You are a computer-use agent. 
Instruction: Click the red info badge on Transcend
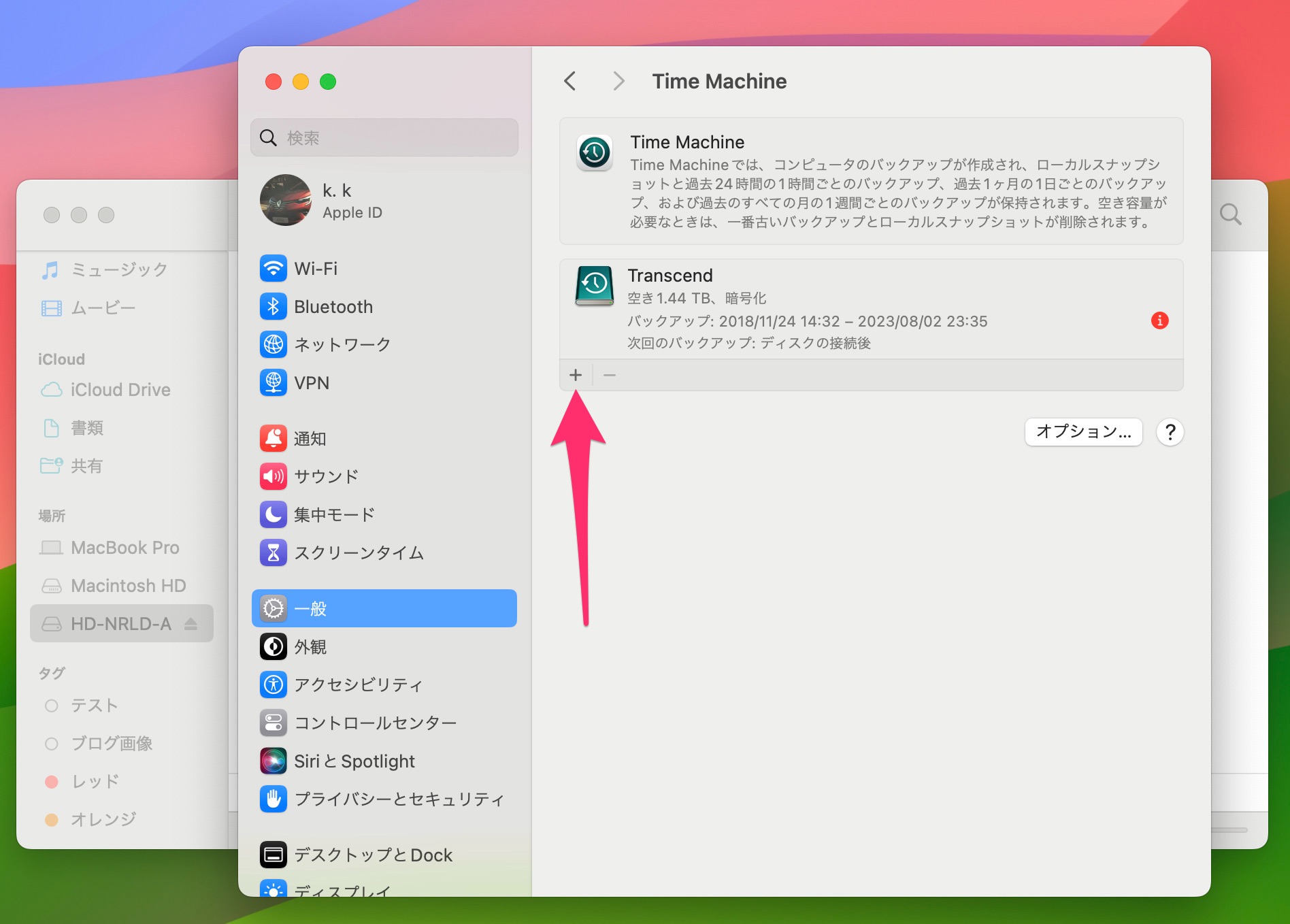1159,320
